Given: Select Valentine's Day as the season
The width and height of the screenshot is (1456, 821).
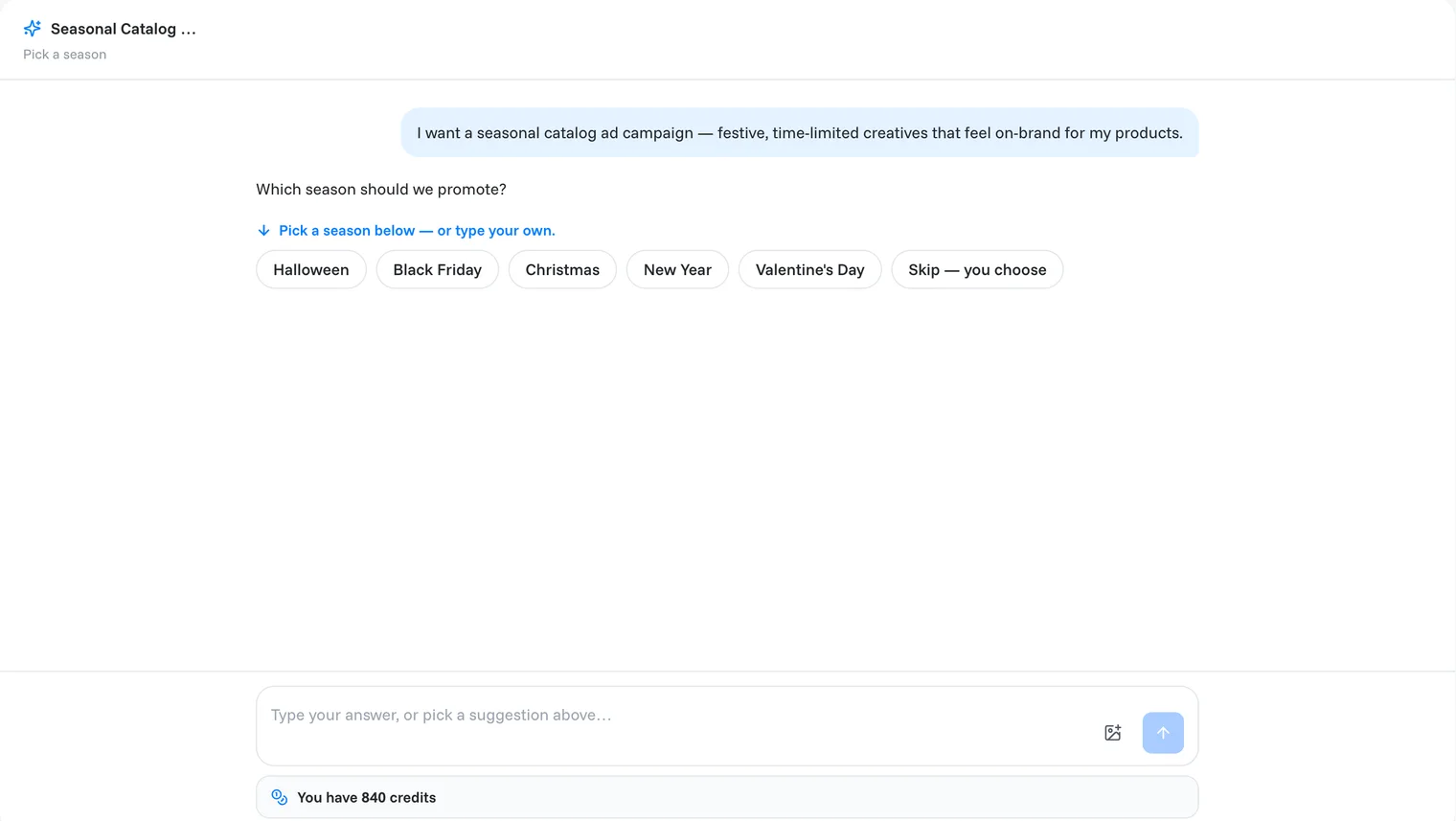Looking at the screenshot, I should point(810,269).
